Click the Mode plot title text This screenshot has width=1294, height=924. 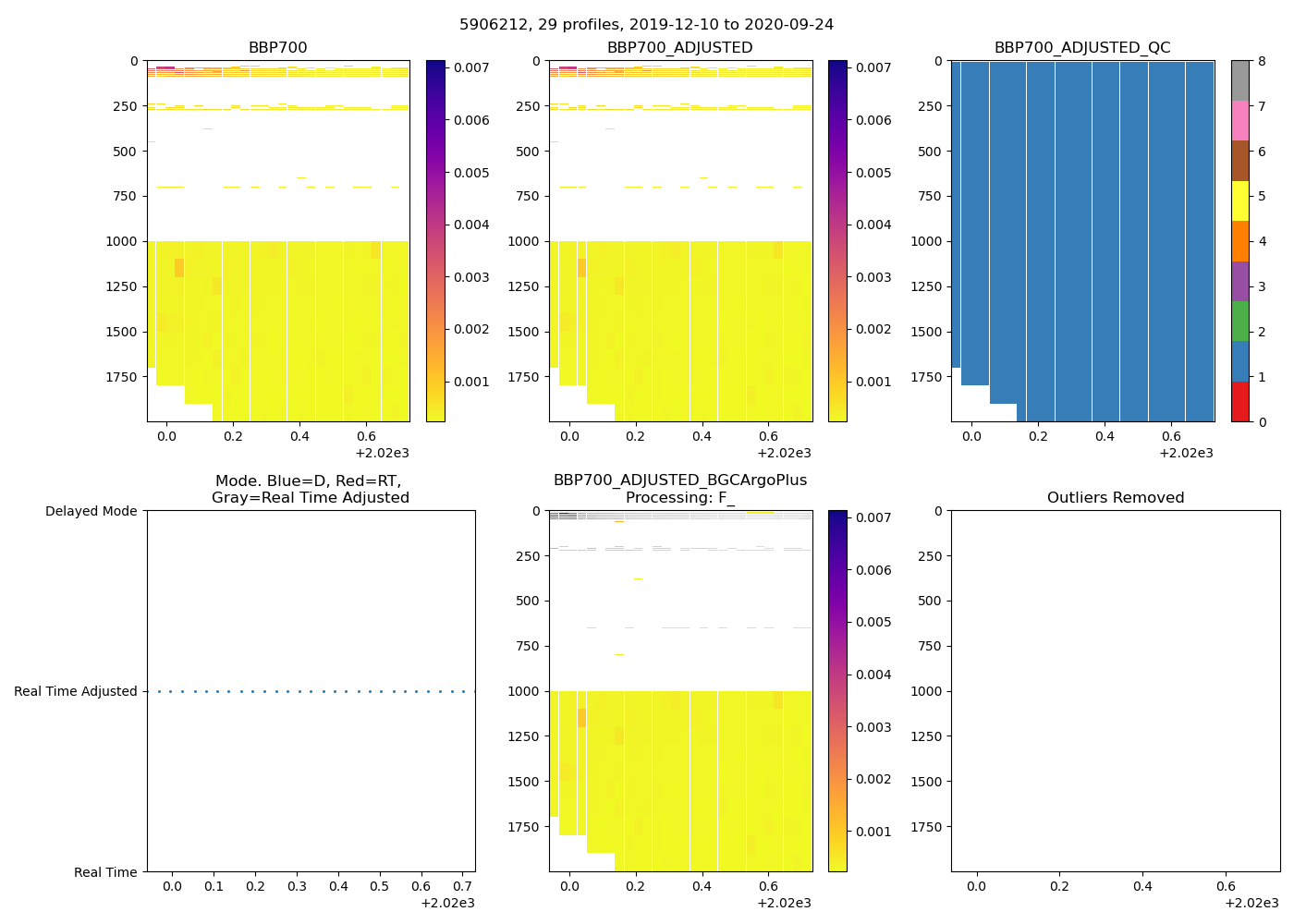pyautogui.click(x=310, y=489)
